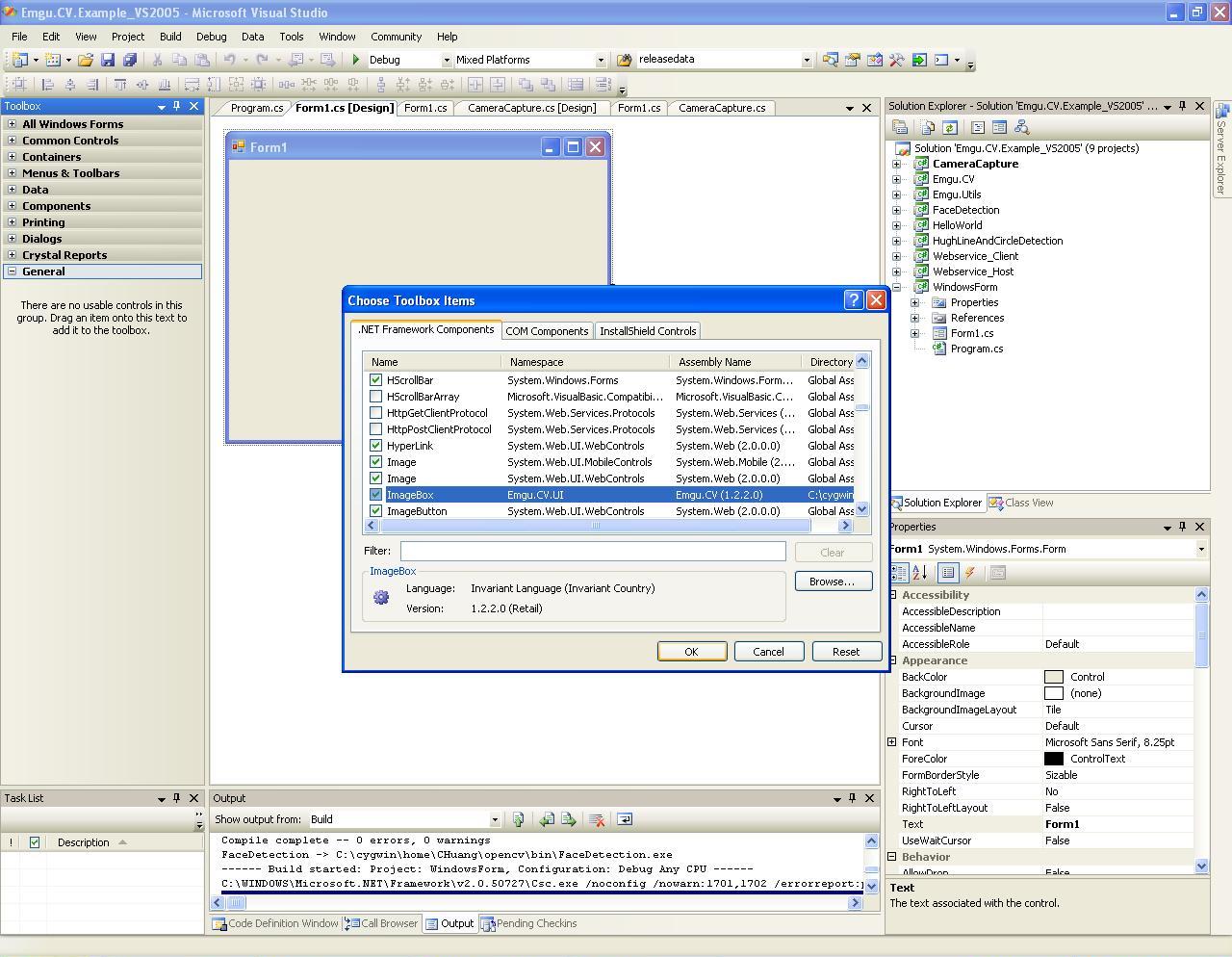Click the BackgroundImage (none) swatch

coord(1054,693)
